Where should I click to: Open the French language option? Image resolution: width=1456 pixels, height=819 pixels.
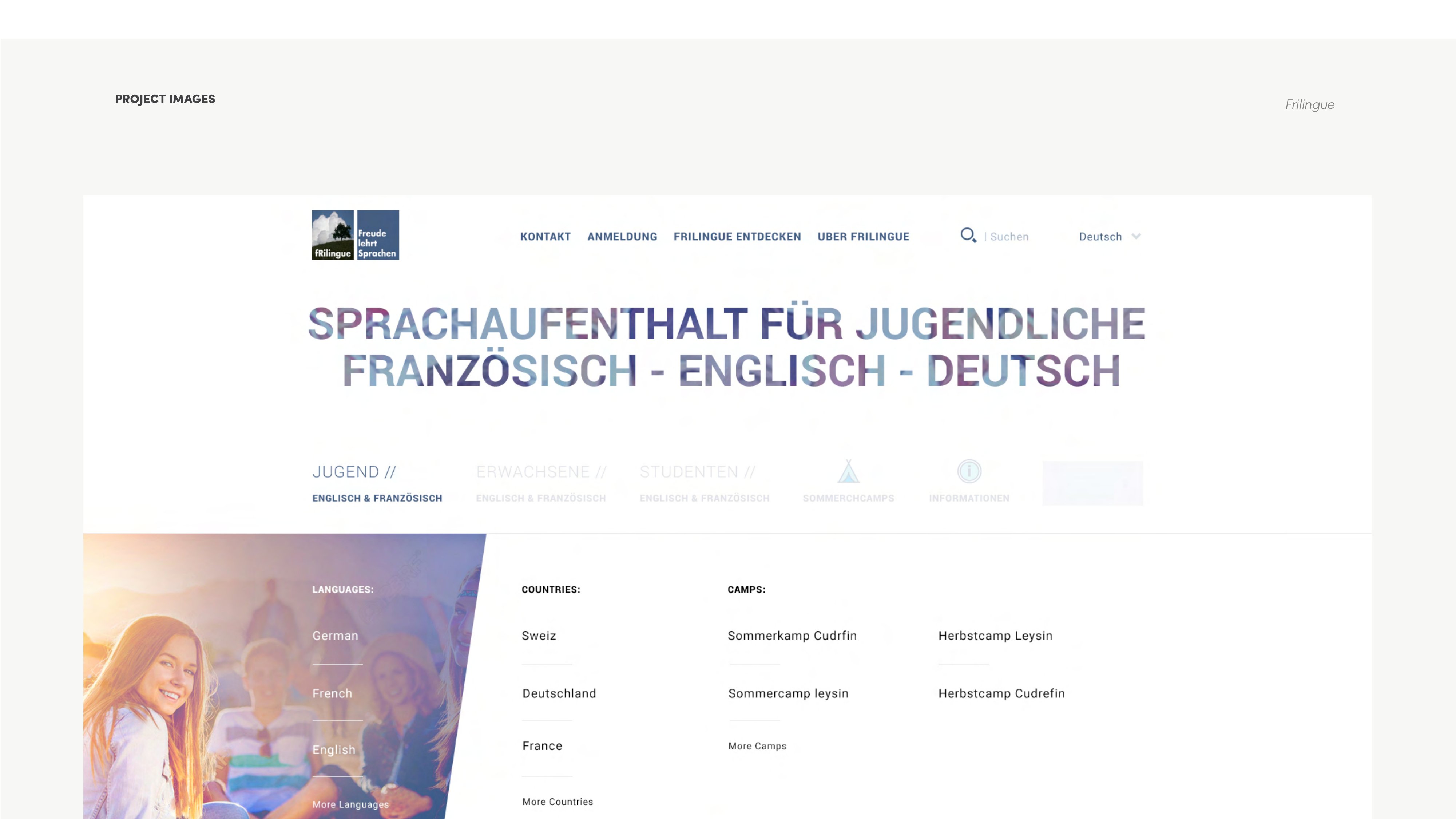[332, 693]
